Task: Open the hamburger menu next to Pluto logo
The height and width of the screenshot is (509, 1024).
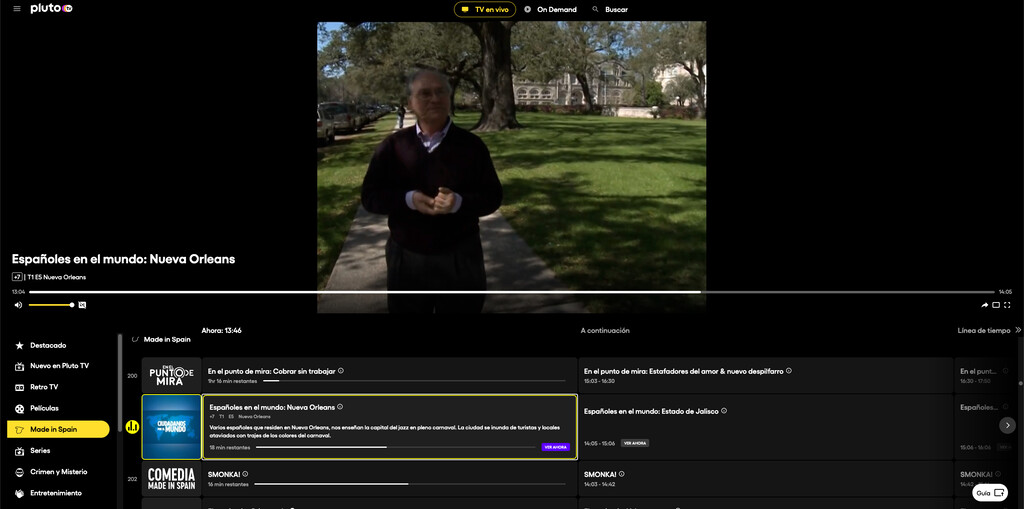Action: coord(16,9)
